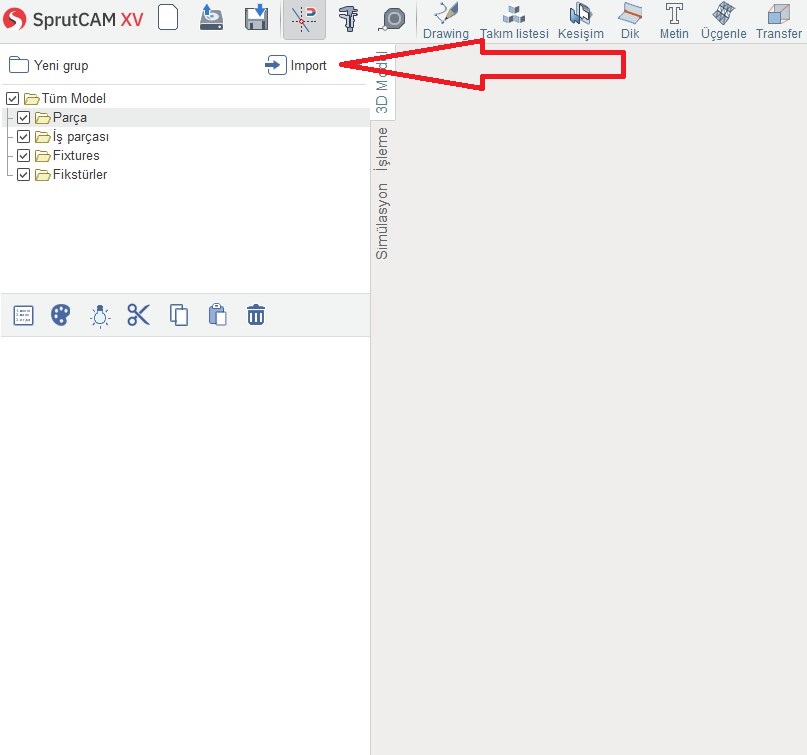
Task: Switch to the İşleme tab
Action: tap(382, 149)
